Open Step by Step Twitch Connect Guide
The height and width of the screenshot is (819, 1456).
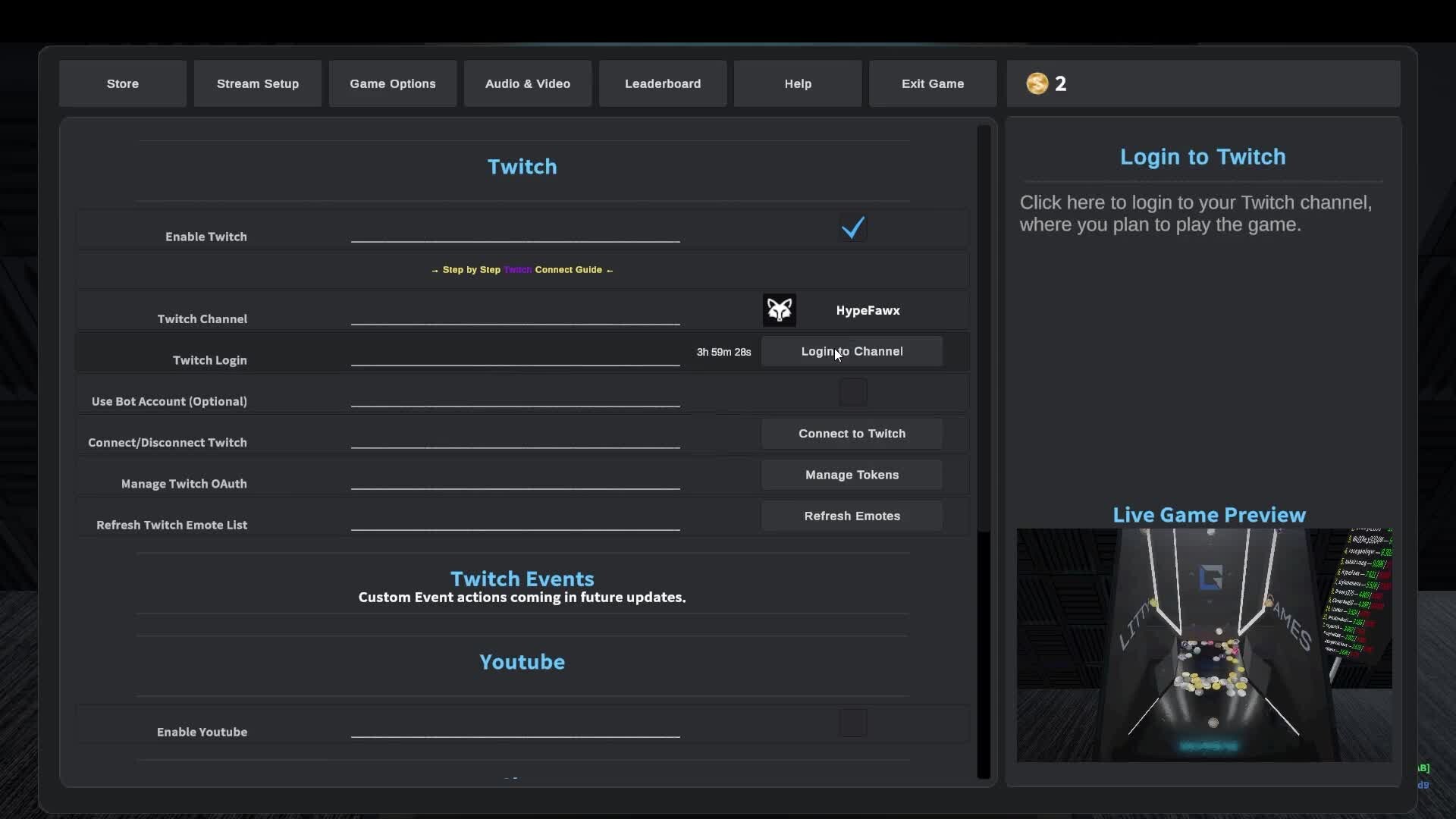click(x=522, y=270)
